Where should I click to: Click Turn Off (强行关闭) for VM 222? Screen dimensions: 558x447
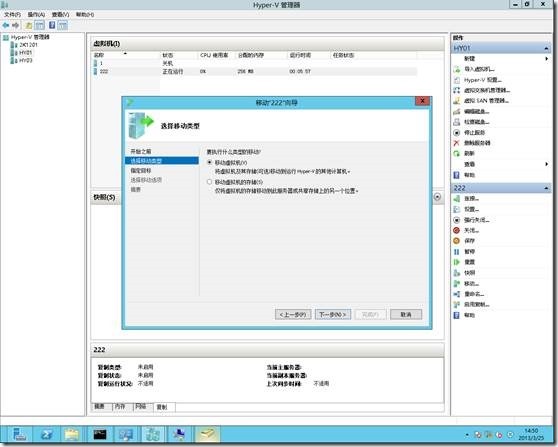tap(477, 220)
